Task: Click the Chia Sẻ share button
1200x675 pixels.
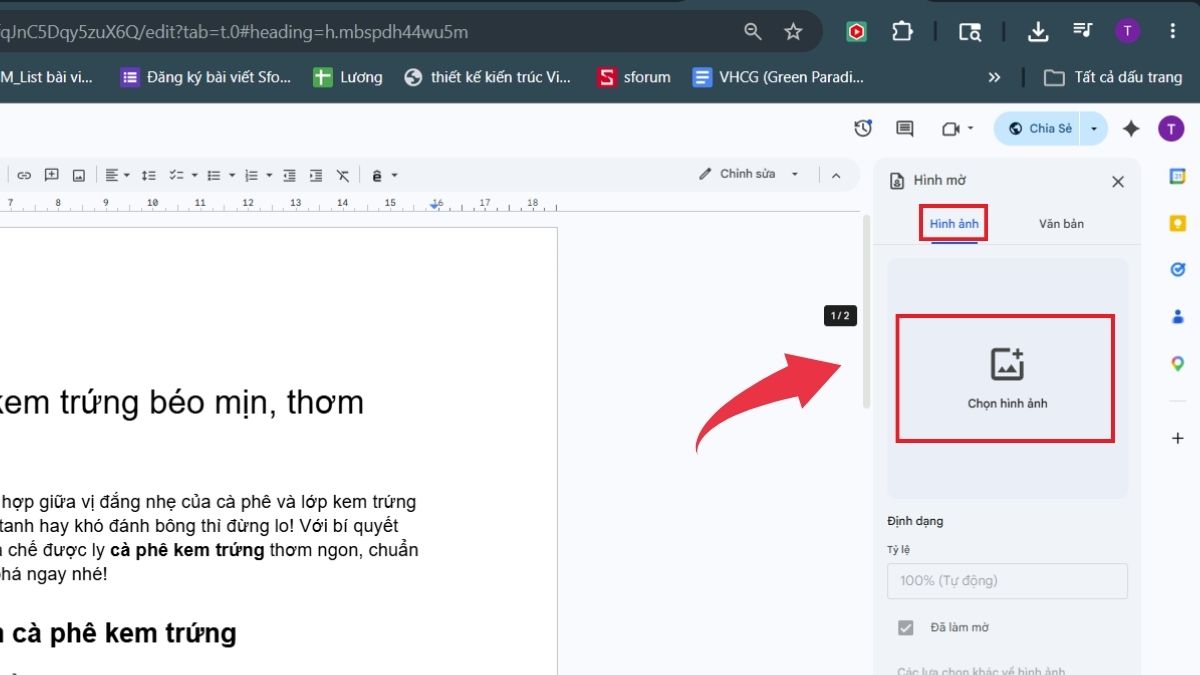Action: 1039,128
